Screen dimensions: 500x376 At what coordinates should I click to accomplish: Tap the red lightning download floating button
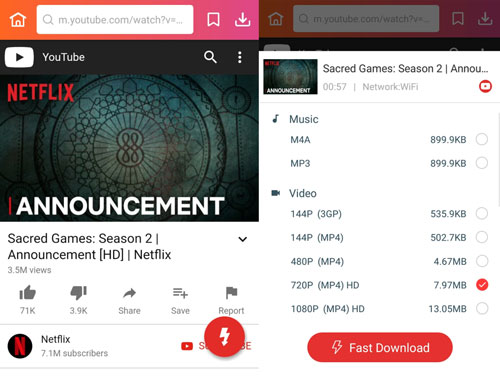pyautogui.click(x=225, y=337)
